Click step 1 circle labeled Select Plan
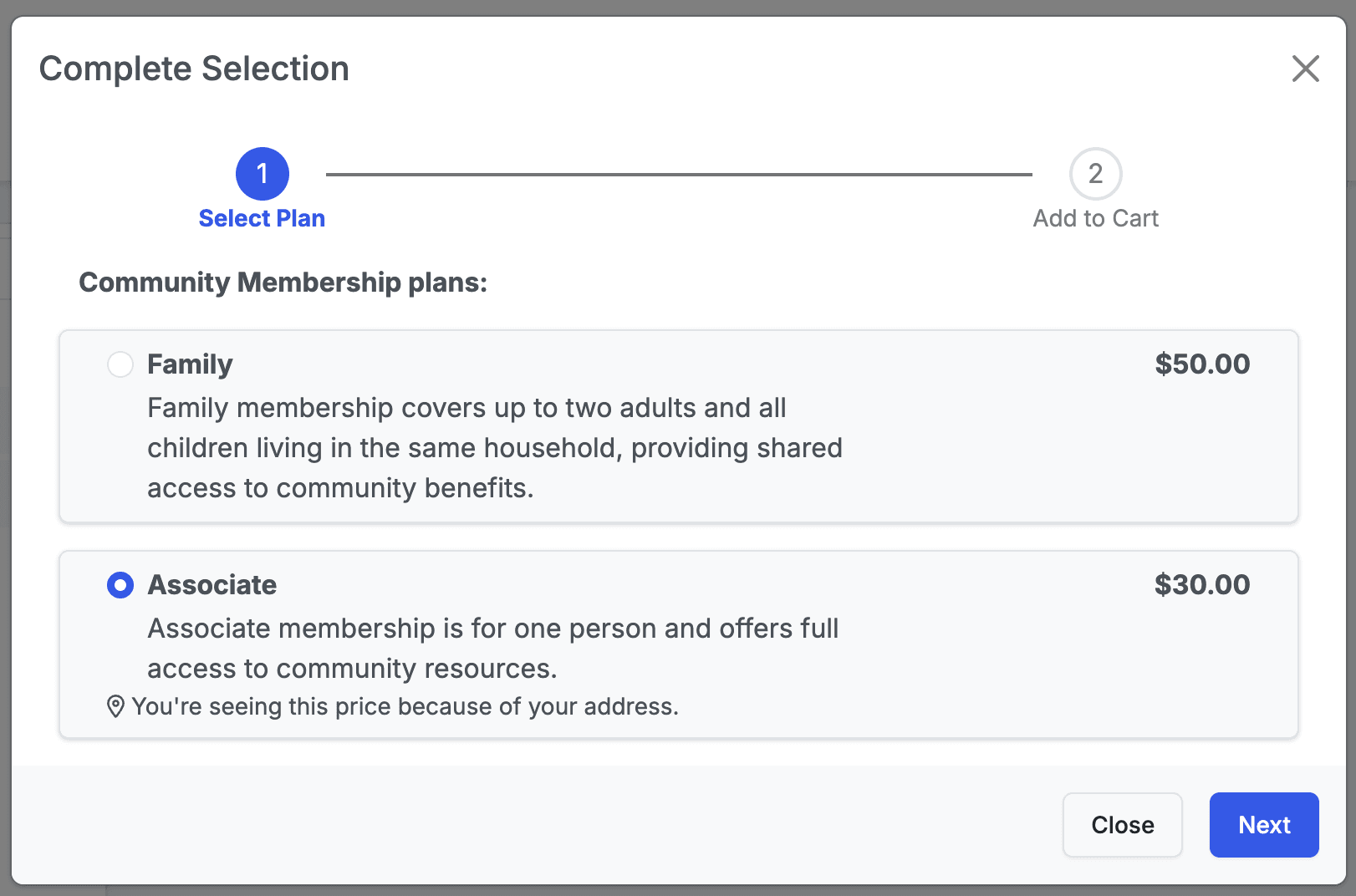The image size is (1356, 896). click(x=262, y=174)
